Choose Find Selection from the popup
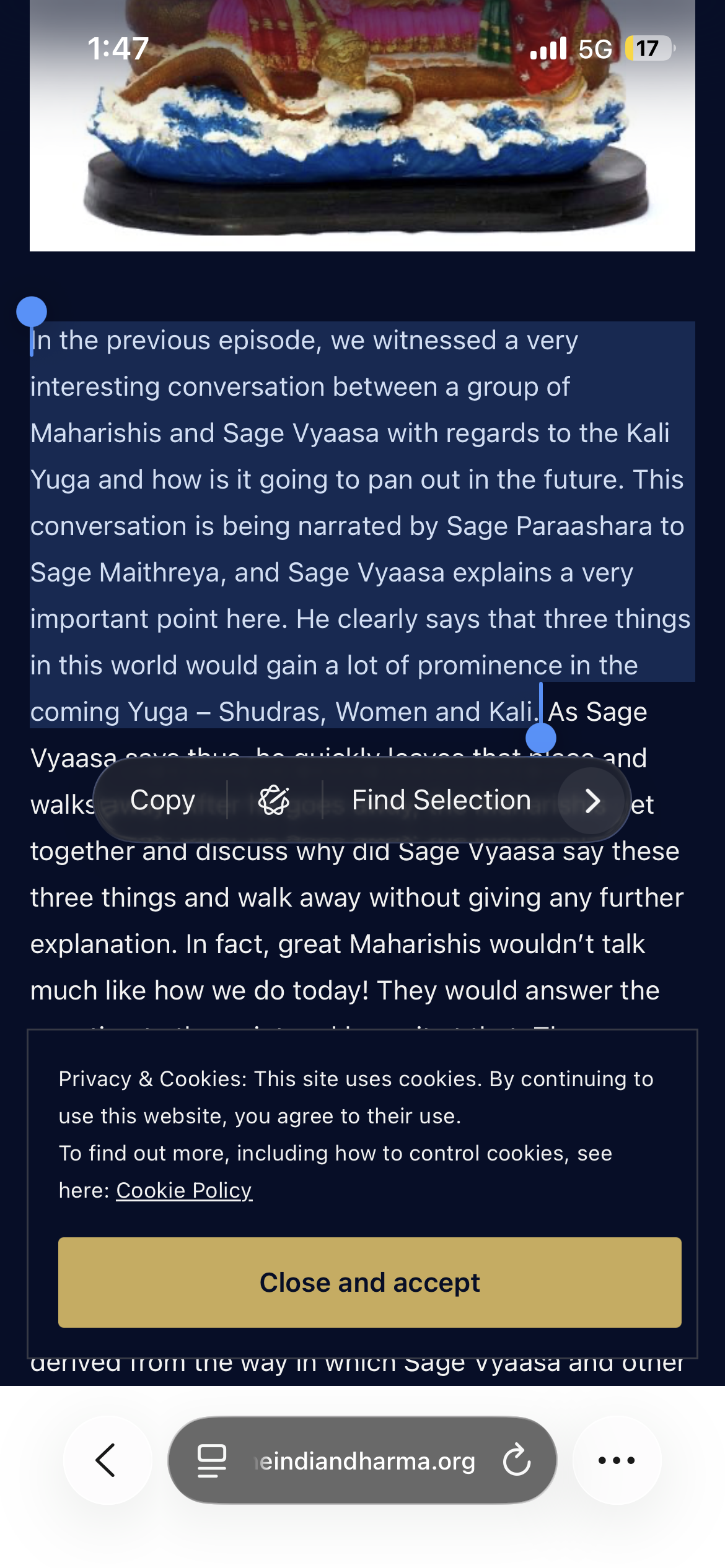This screenshot has width=725, height=1568. pos(441,800)
